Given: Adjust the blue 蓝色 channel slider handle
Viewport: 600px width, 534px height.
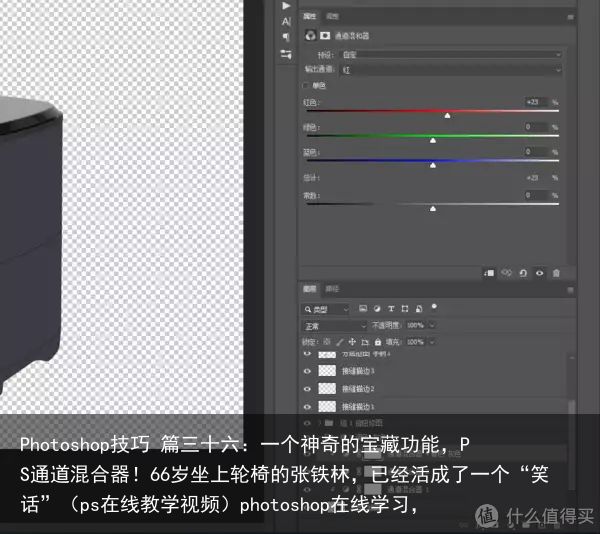Looking at the screenshot, I should click(433, 165).
